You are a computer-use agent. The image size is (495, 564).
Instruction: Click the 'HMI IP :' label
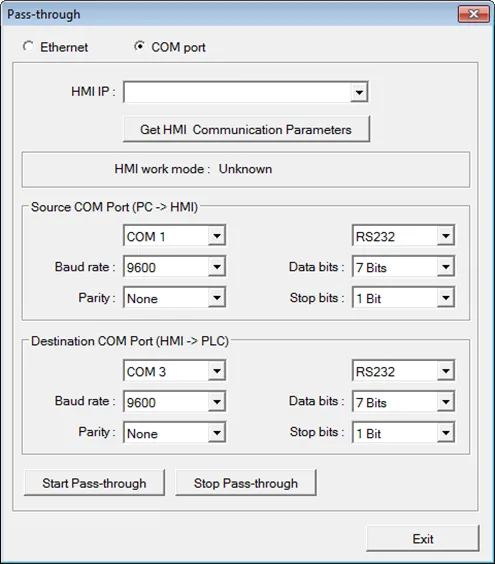pyautogui.click(x=93, y=91)
